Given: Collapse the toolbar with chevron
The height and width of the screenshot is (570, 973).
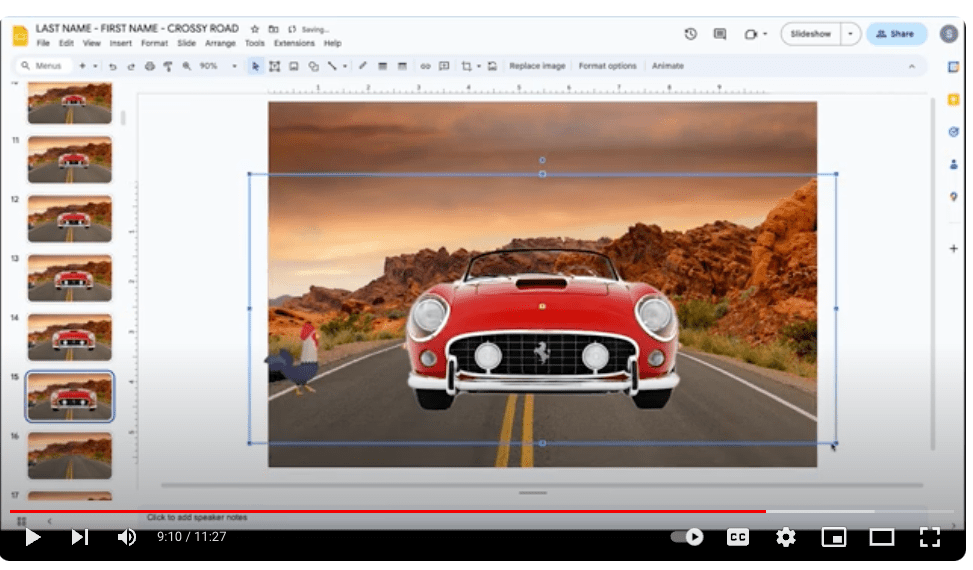Looking at the screenshot, I should coord(911,66).
